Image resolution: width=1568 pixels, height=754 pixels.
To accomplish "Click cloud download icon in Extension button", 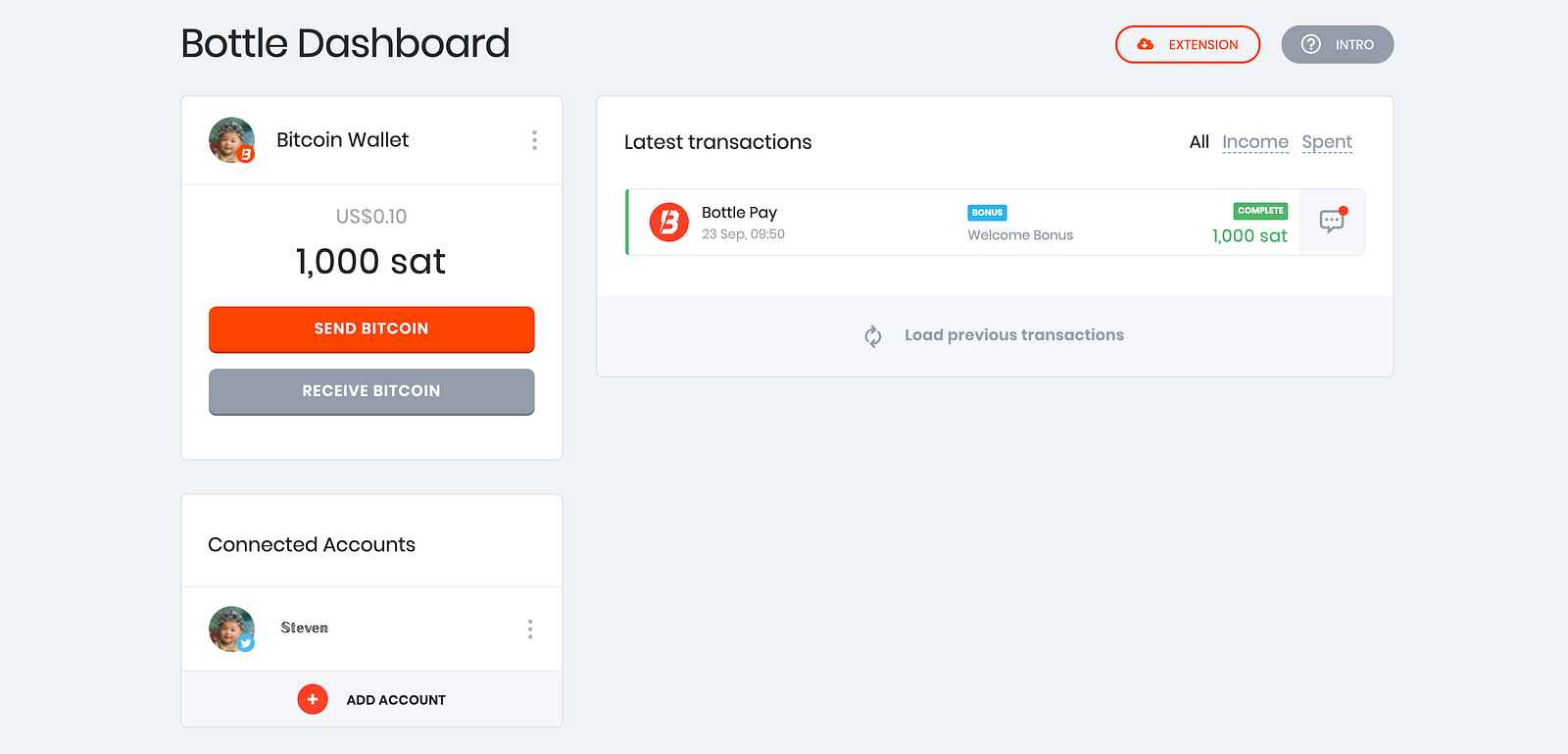I will (x=1145, y=44).
